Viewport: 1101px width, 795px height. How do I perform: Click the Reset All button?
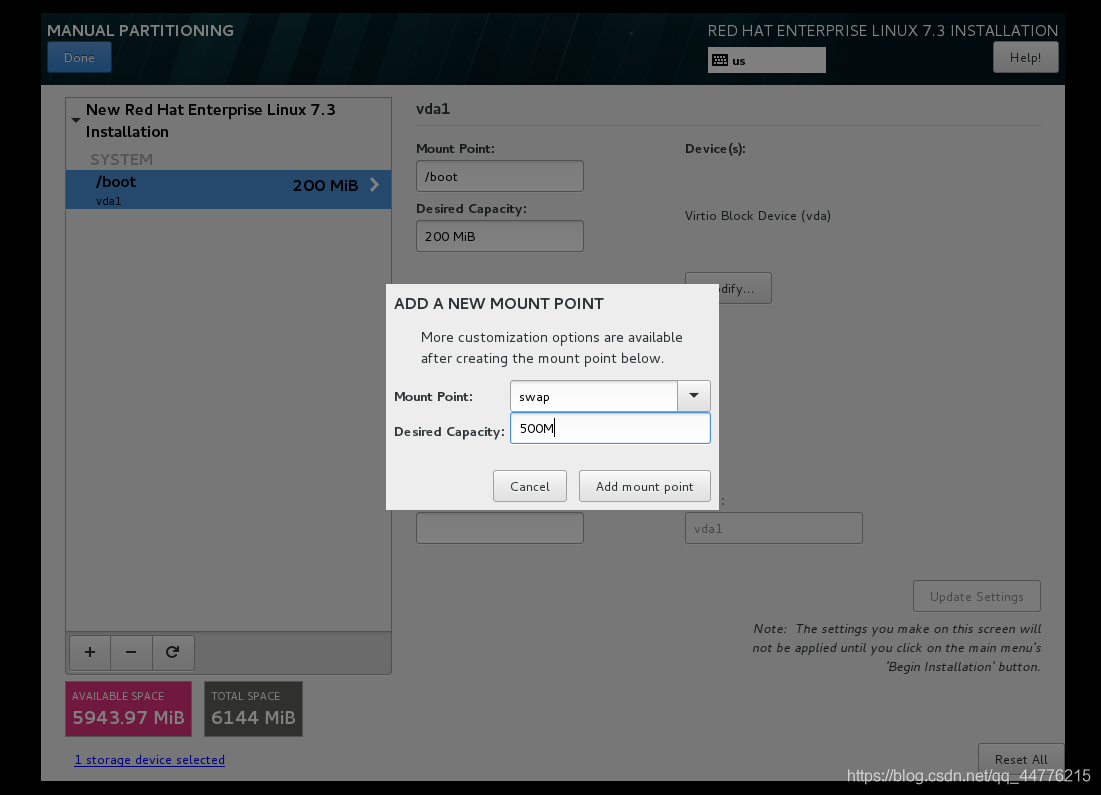pyautogui.click(x=1021, y=759)
